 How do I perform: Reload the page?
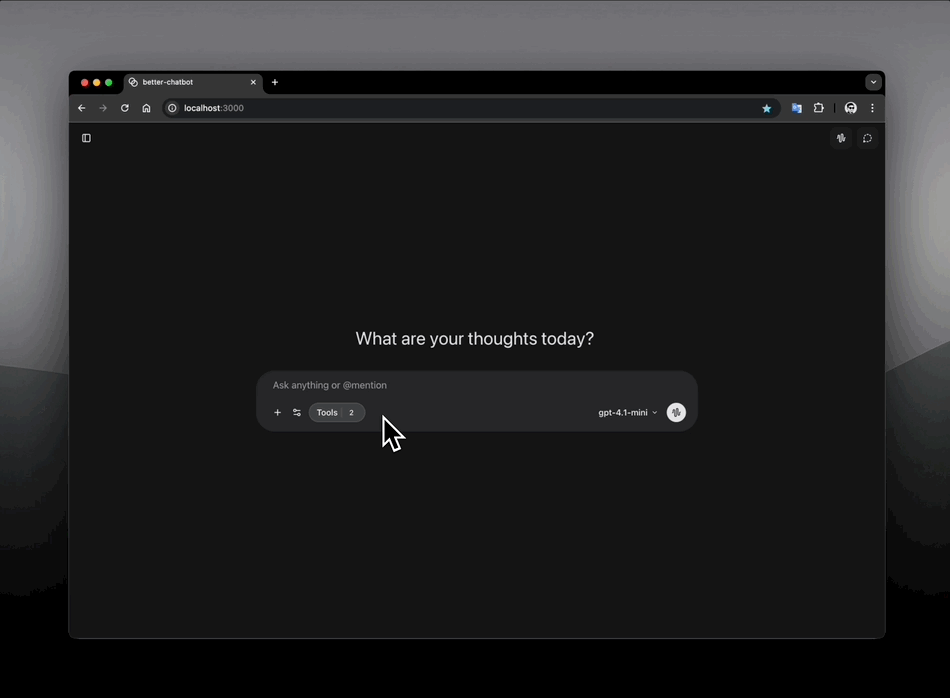click(x=125, y=108)
